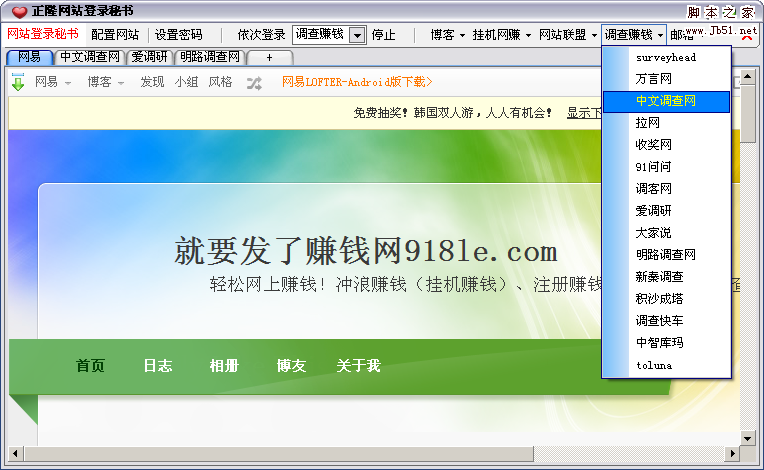Viewport: 764px width, 470px height.
Task: Open 网站登录秘书 toolbar item
Action: pos(43,34)
